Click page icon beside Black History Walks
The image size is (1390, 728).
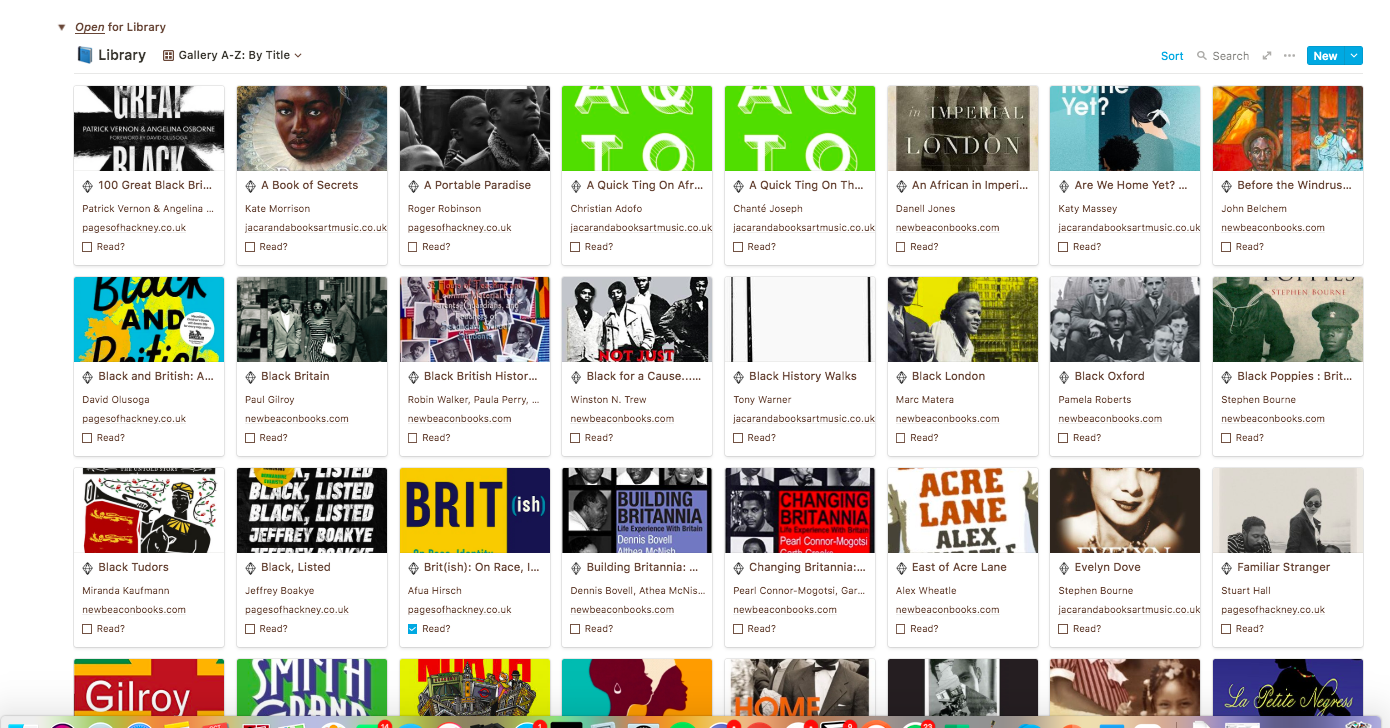click(x=739, y=377)
